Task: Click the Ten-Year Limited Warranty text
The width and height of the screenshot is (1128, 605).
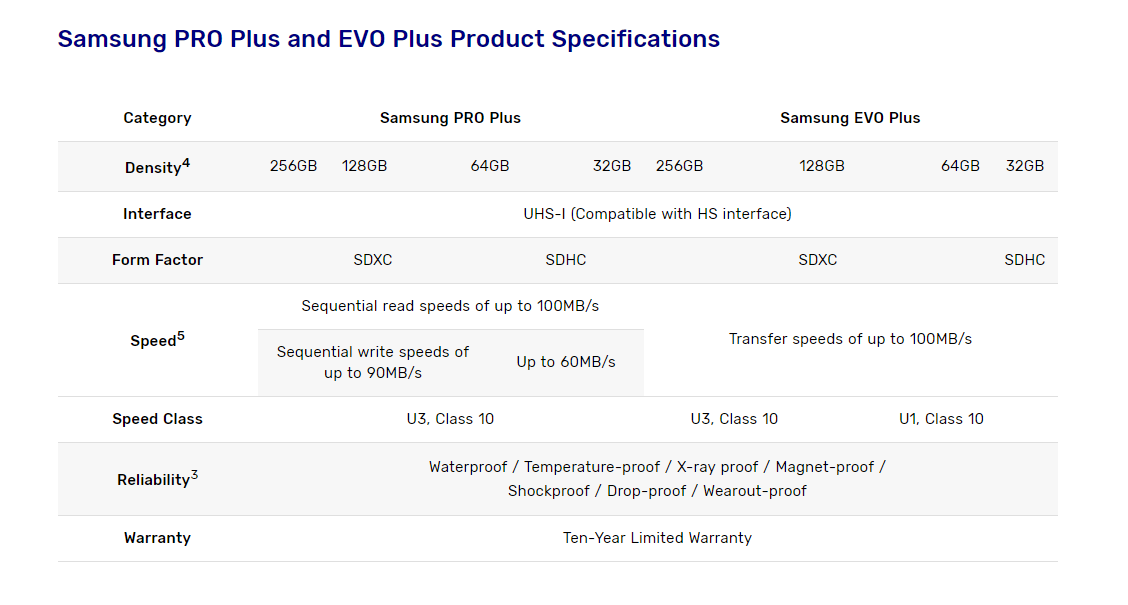Action: coord(657,538)
